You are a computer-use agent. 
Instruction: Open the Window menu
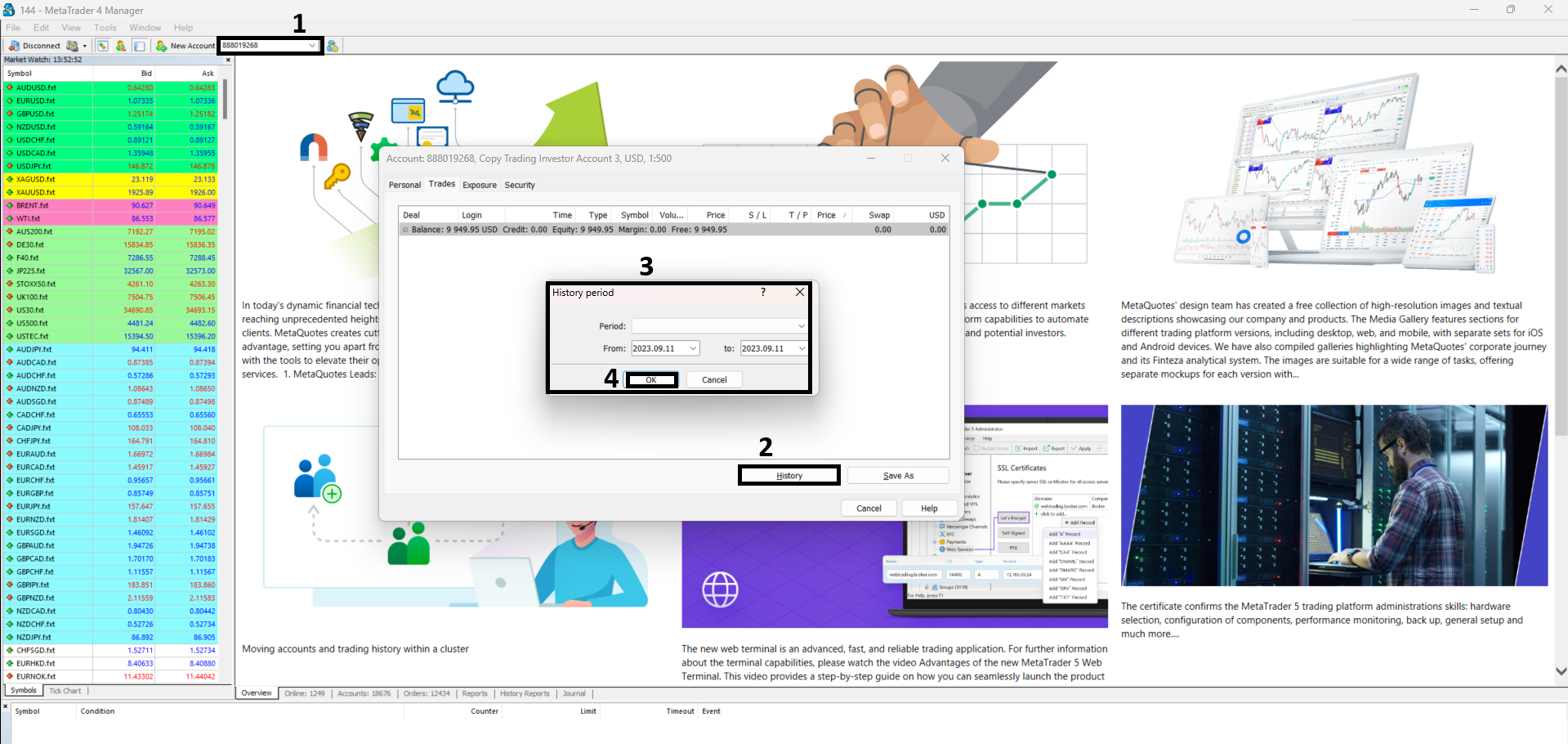(145, 28)
